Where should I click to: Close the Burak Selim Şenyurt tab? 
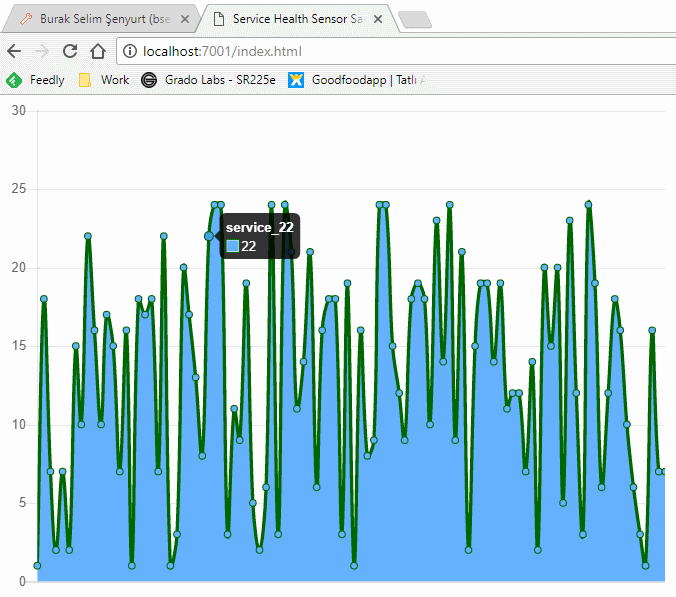tap(187, 18)
